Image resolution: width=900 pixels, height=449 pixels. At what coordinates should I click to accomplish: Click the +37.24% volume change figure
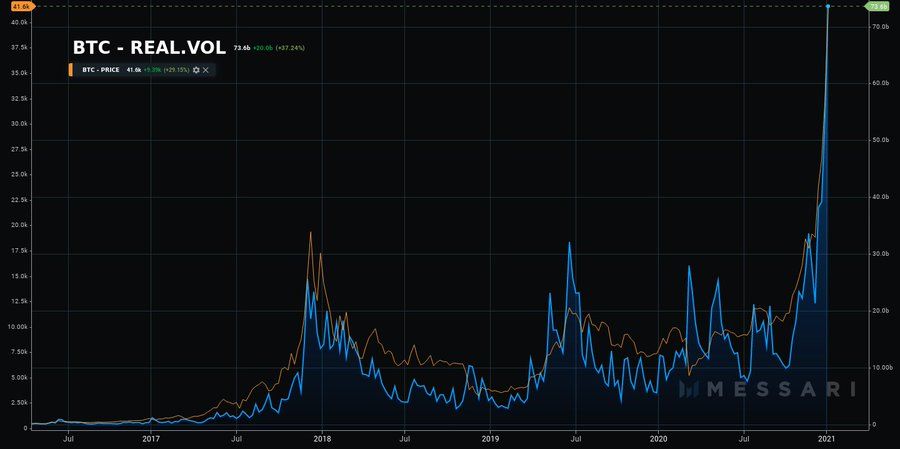(x=290, y=48)
